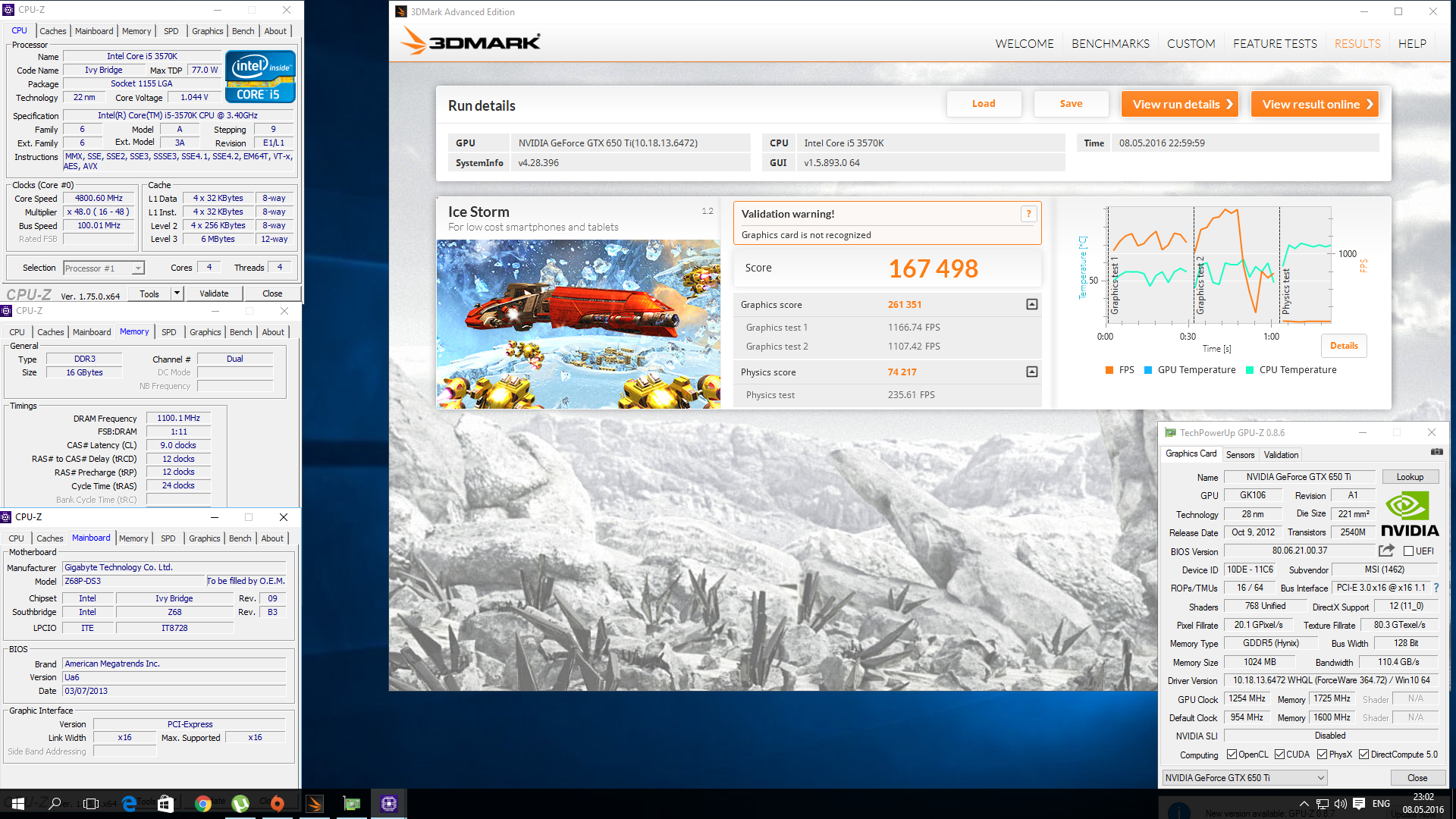Click the Details button under the chart
The image size is (1456, 819).
tap(1344, 346)
